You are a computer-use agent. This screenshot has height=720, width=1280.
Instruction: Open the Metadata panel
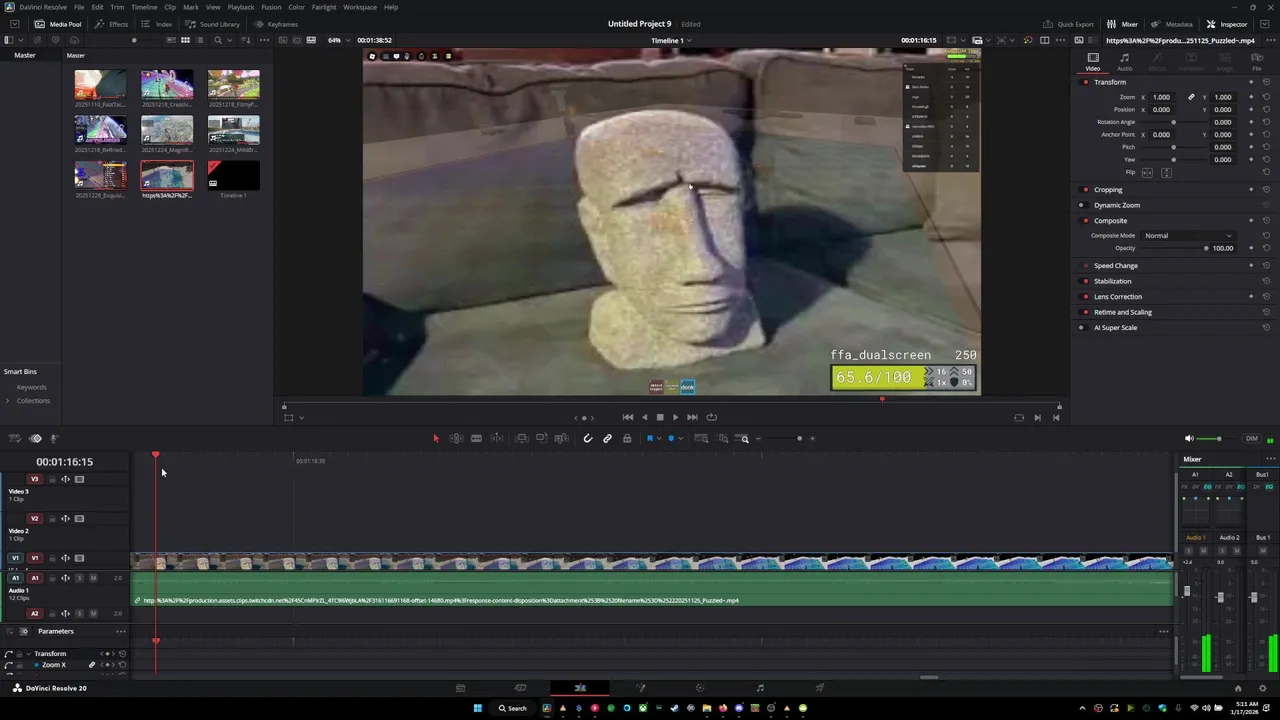click(1172, 24)
